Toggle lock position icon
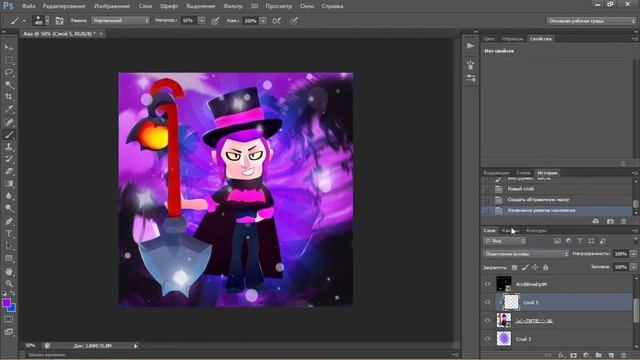Image resolution: width=640 pixels, height=360 pixels. [535, 267]
